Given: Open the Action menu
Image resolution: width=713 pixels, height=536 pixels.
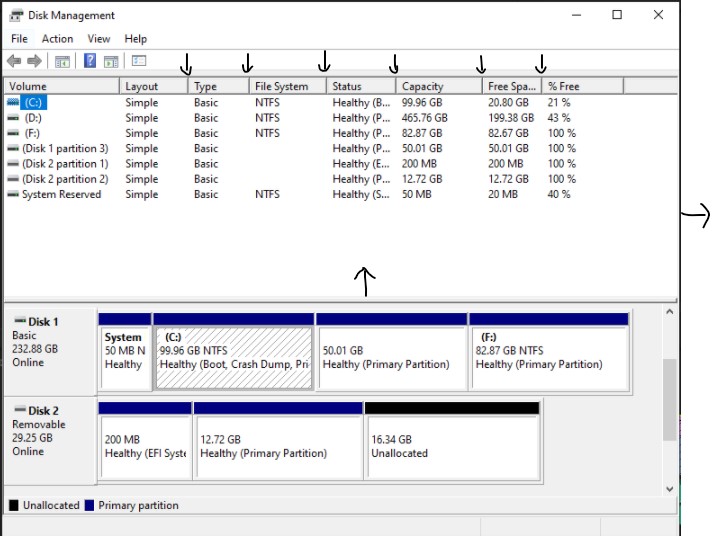Looking at the screenshot, I should tap(57, 39).
